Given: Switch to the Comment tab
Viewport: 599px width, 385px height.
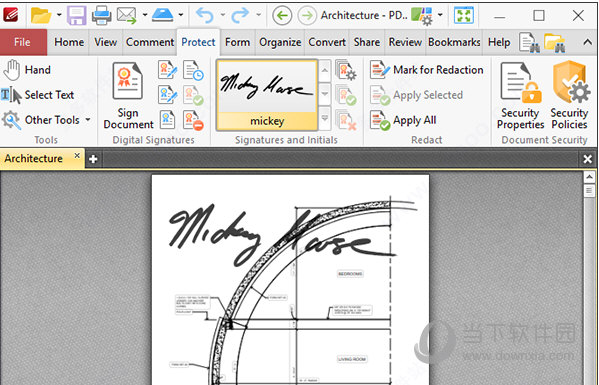Looking at the screenshot, I should [150, 42].
